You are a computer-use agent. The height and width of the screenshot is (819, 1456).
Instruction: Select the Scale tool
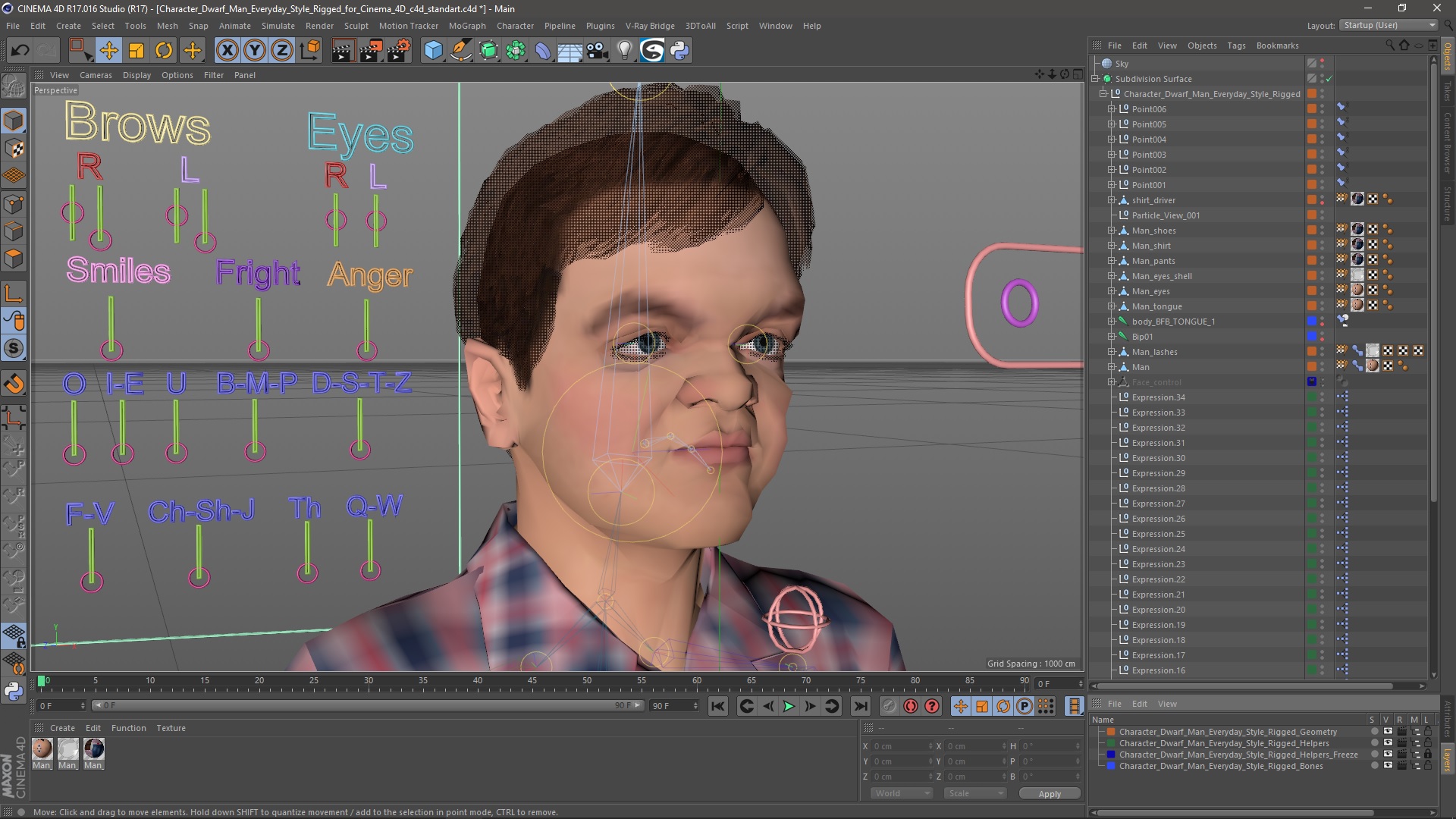pos(136,51)
